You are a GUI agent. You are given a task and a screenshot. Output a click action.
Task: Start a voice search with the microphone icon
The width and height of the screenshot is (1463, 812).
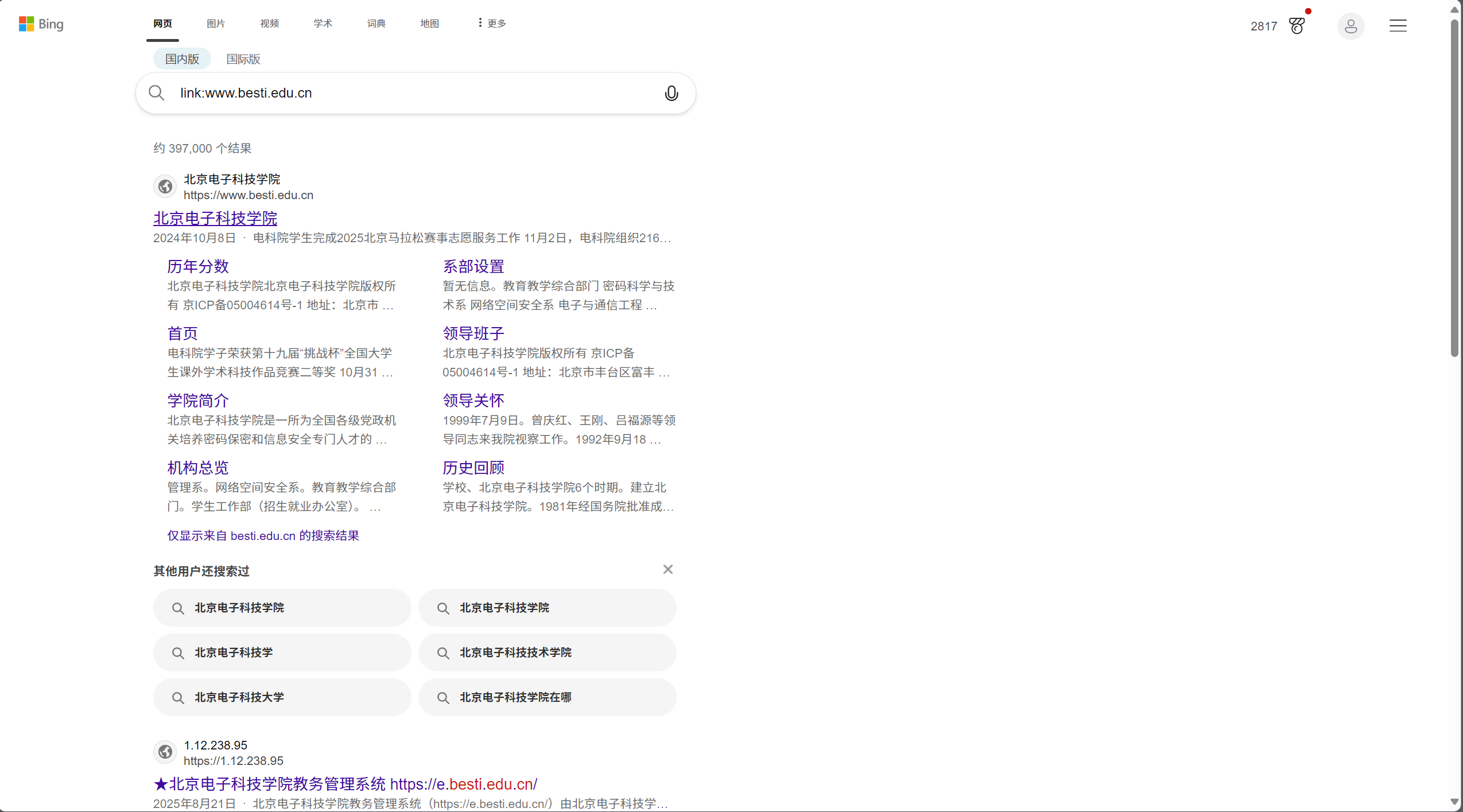point(670,93)
